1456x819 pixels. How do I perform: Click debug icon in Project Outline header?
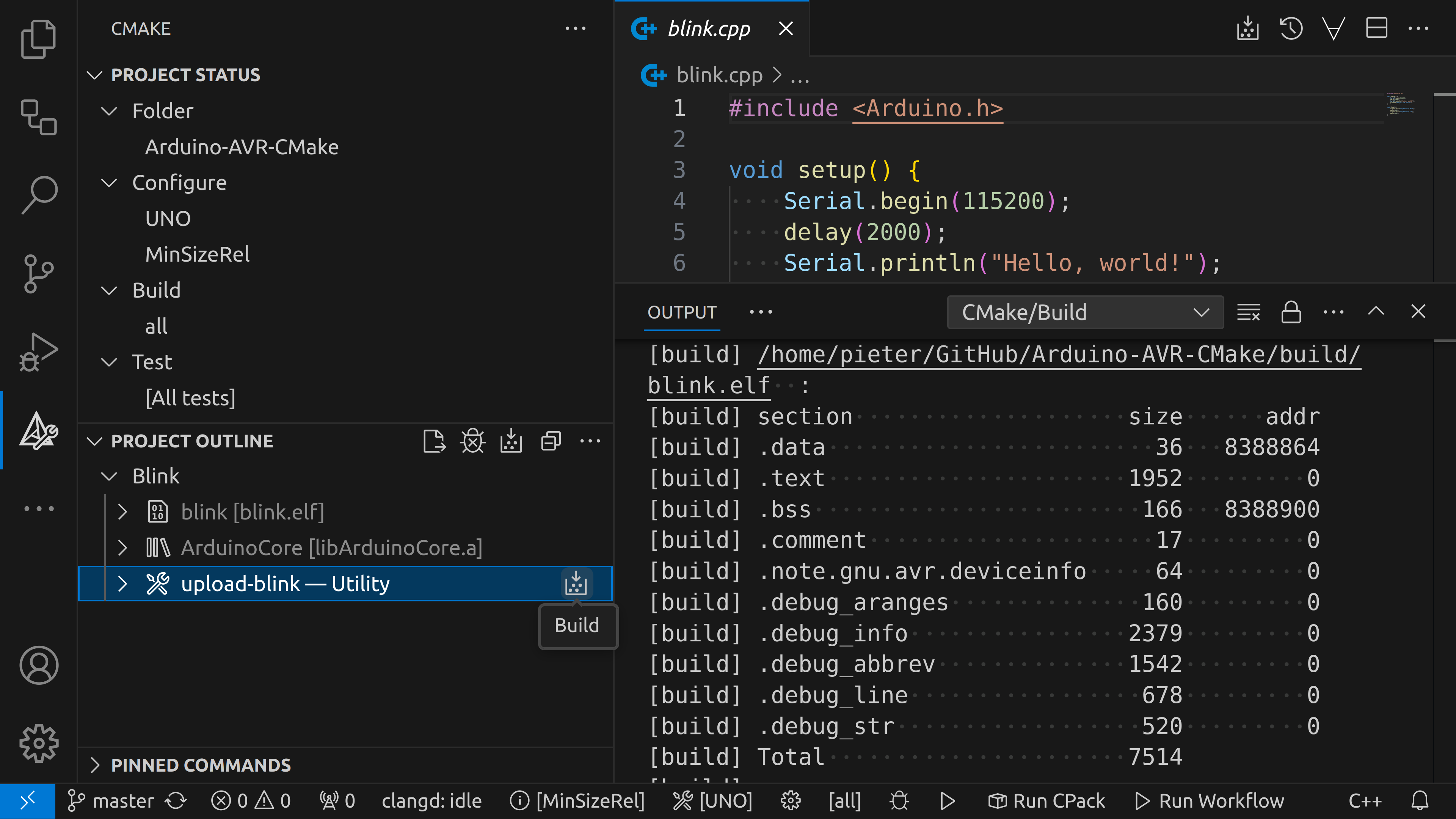pos(472,441)
